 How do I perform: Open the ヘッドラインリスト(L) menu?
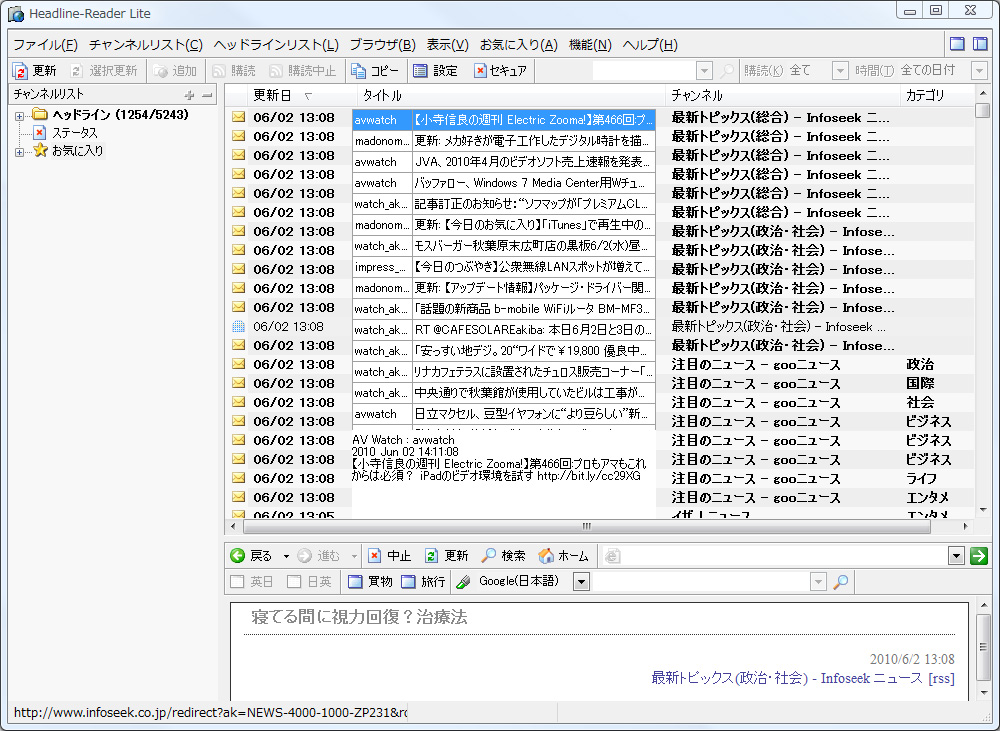(276, 45)
